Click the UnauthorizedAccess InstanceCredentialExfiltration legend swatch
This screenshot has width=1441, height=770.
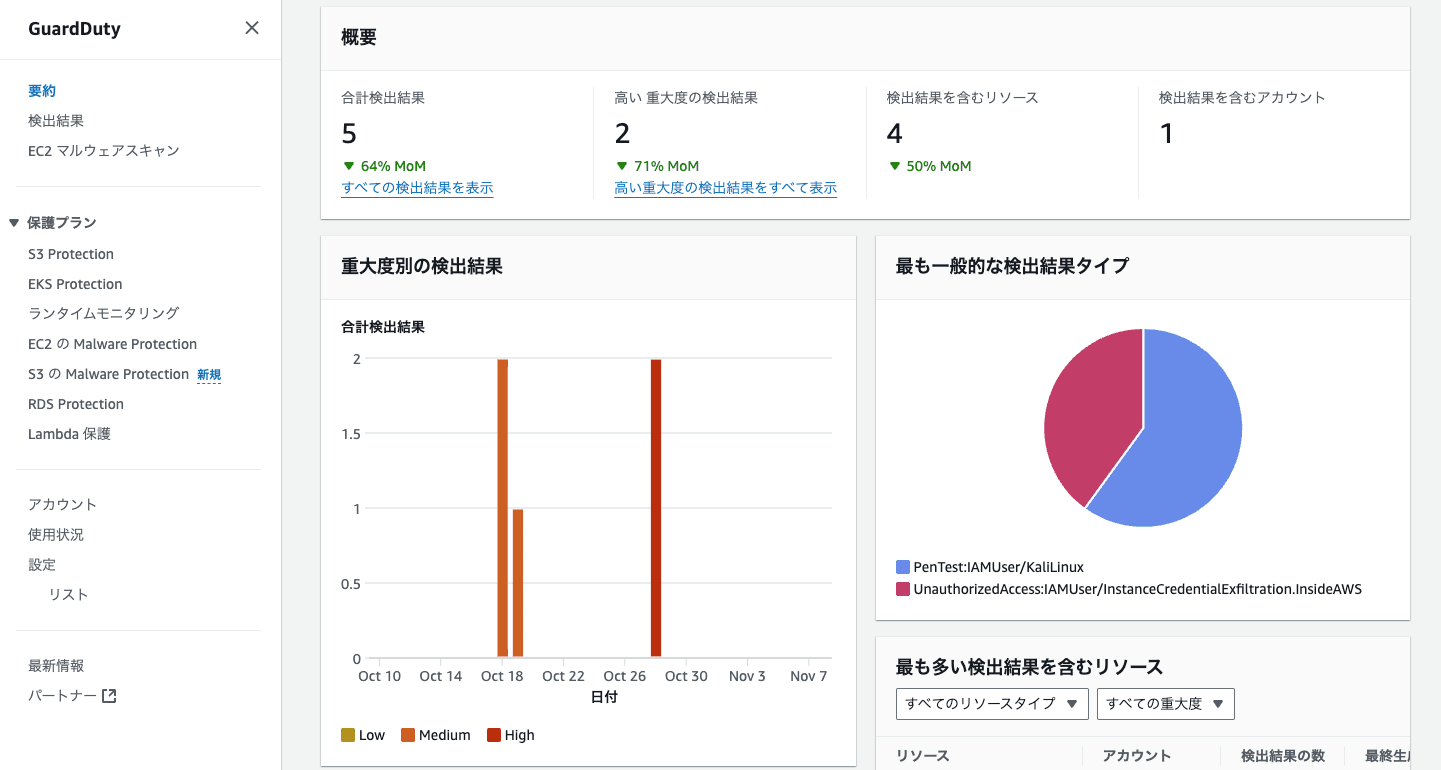(x=903, y=589)
